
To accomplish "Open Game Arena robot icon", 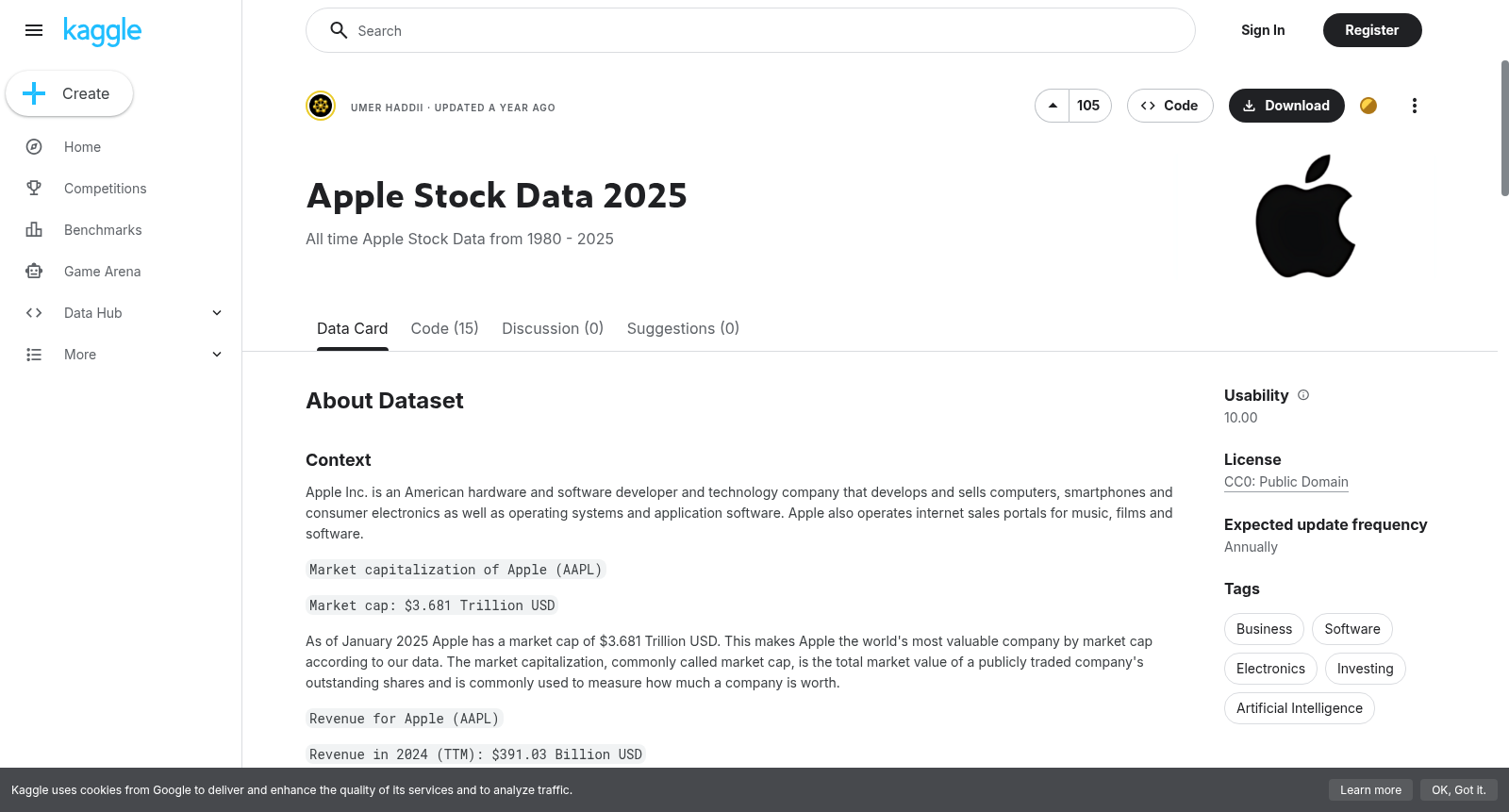I will tap(34, 272).
